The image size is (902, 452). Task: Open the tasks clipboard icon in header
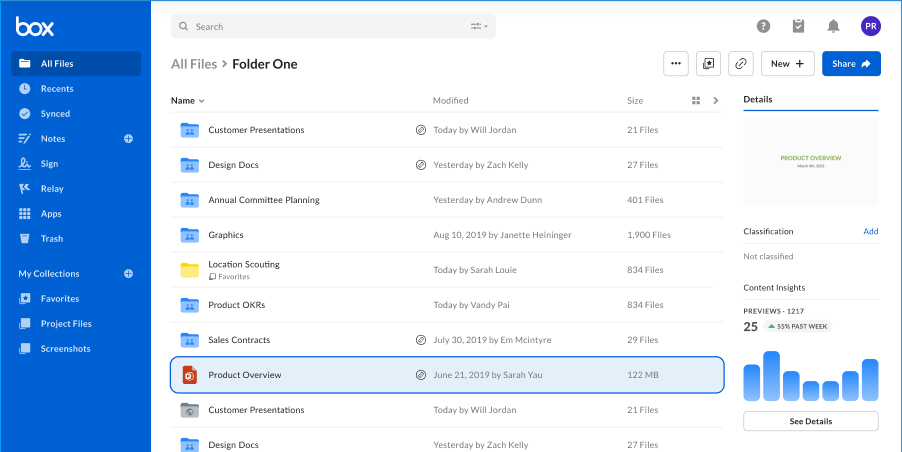point(798,26)
